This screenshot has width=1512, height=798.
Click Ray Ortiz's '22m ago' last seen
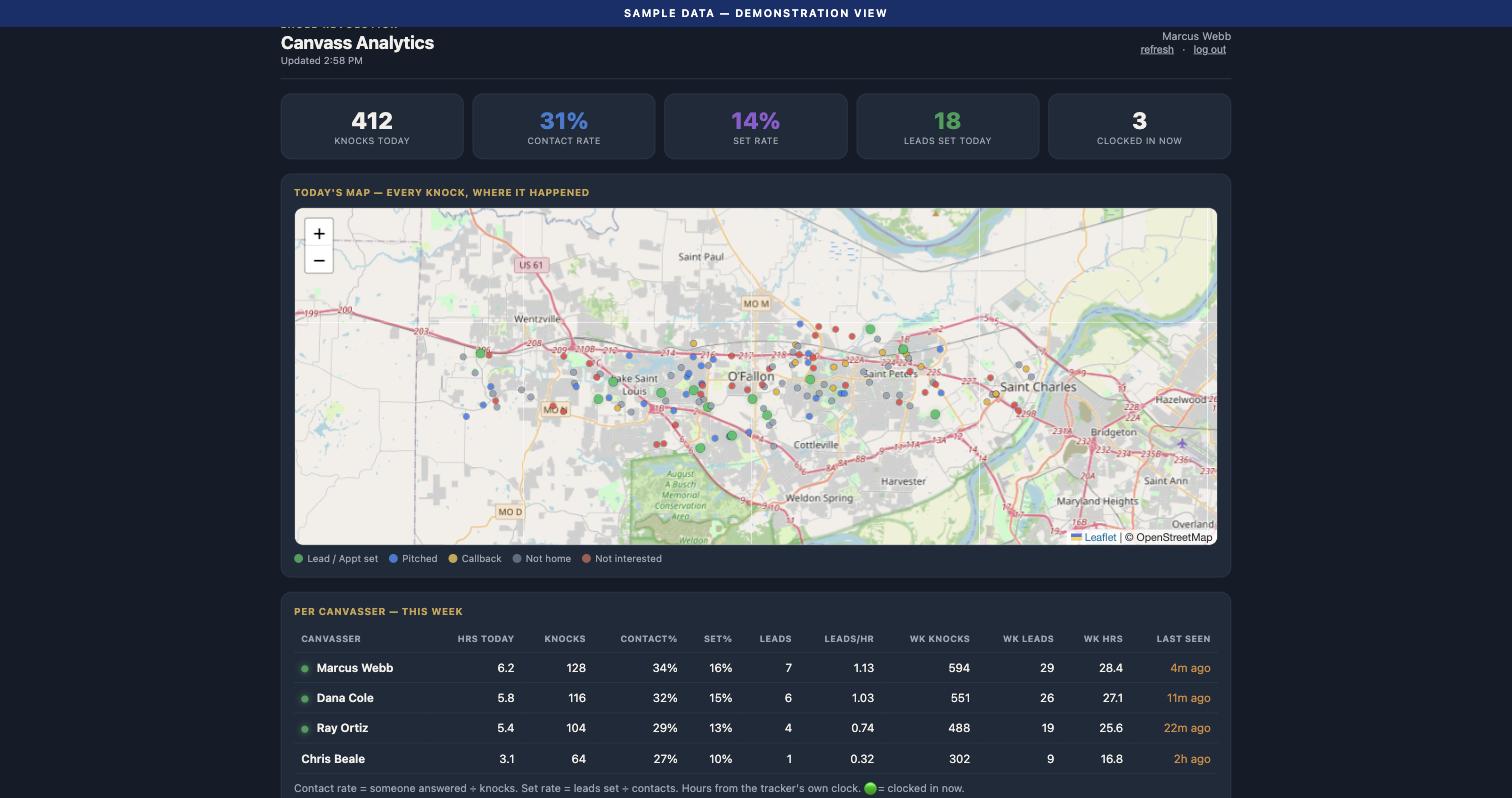coord(1187,728)
